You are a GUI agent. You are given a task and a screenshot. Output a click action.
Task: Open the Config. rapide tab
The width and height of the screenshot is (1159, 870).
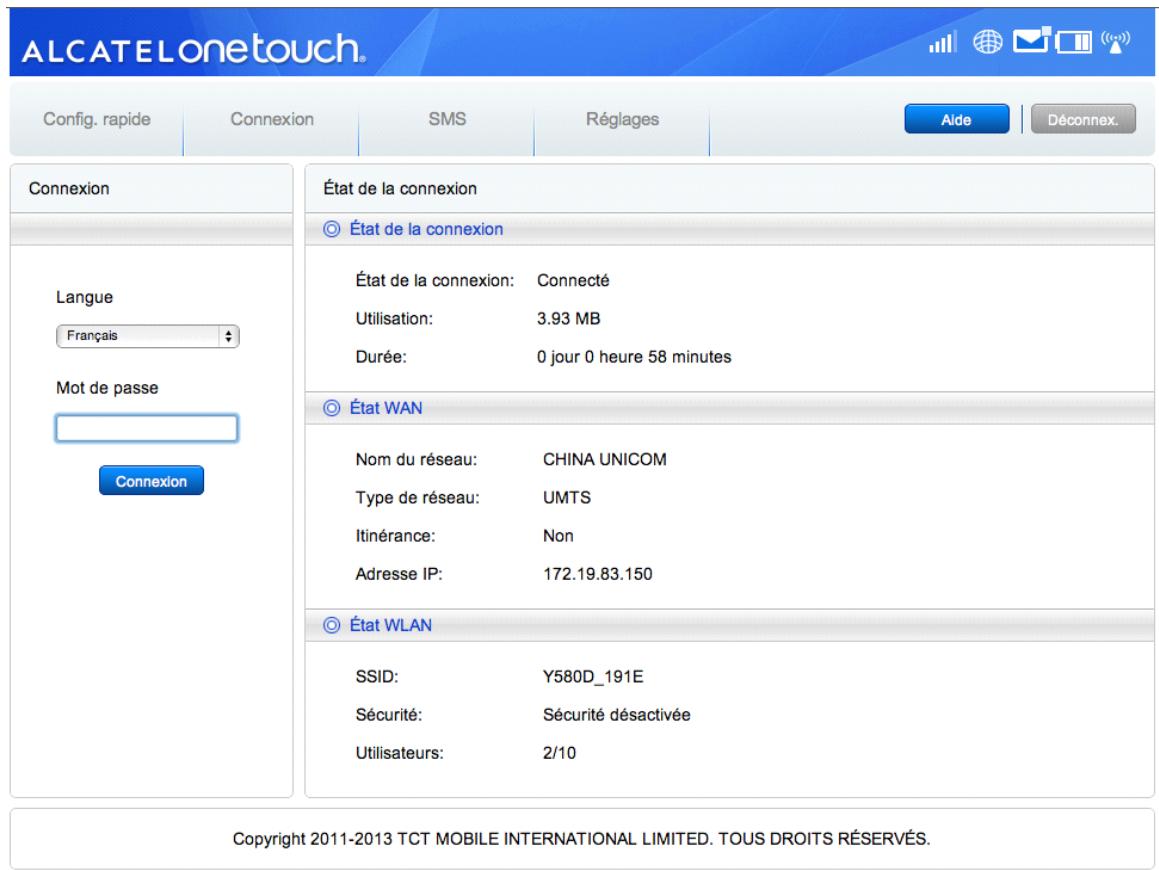(x=97, y=119)
